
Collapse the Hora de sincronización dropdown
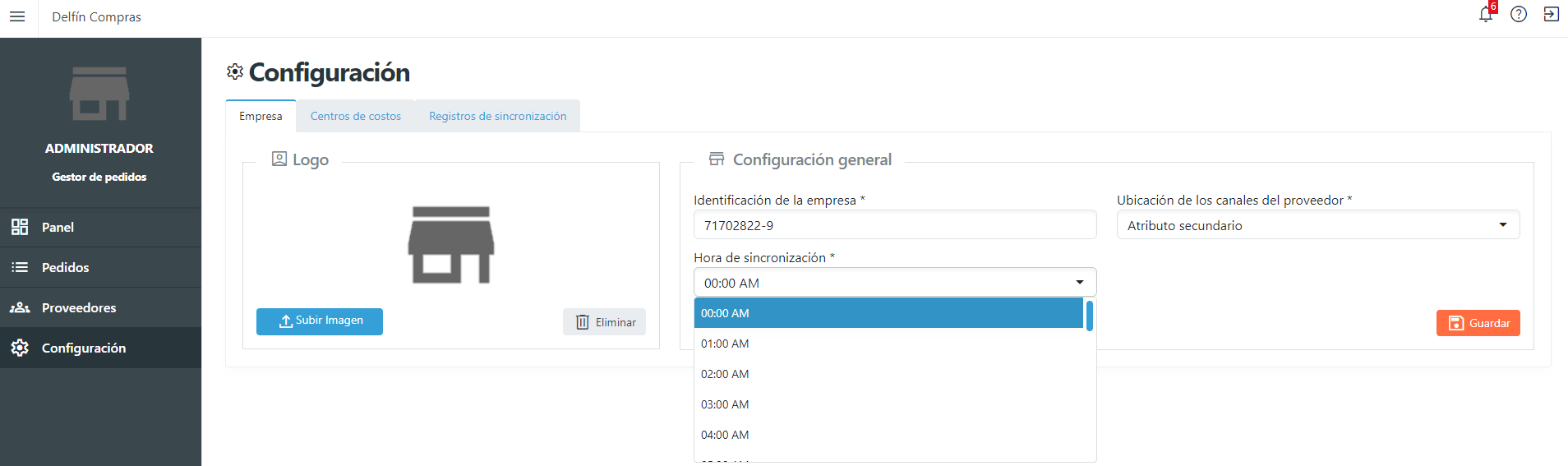[x=894, y=283]
